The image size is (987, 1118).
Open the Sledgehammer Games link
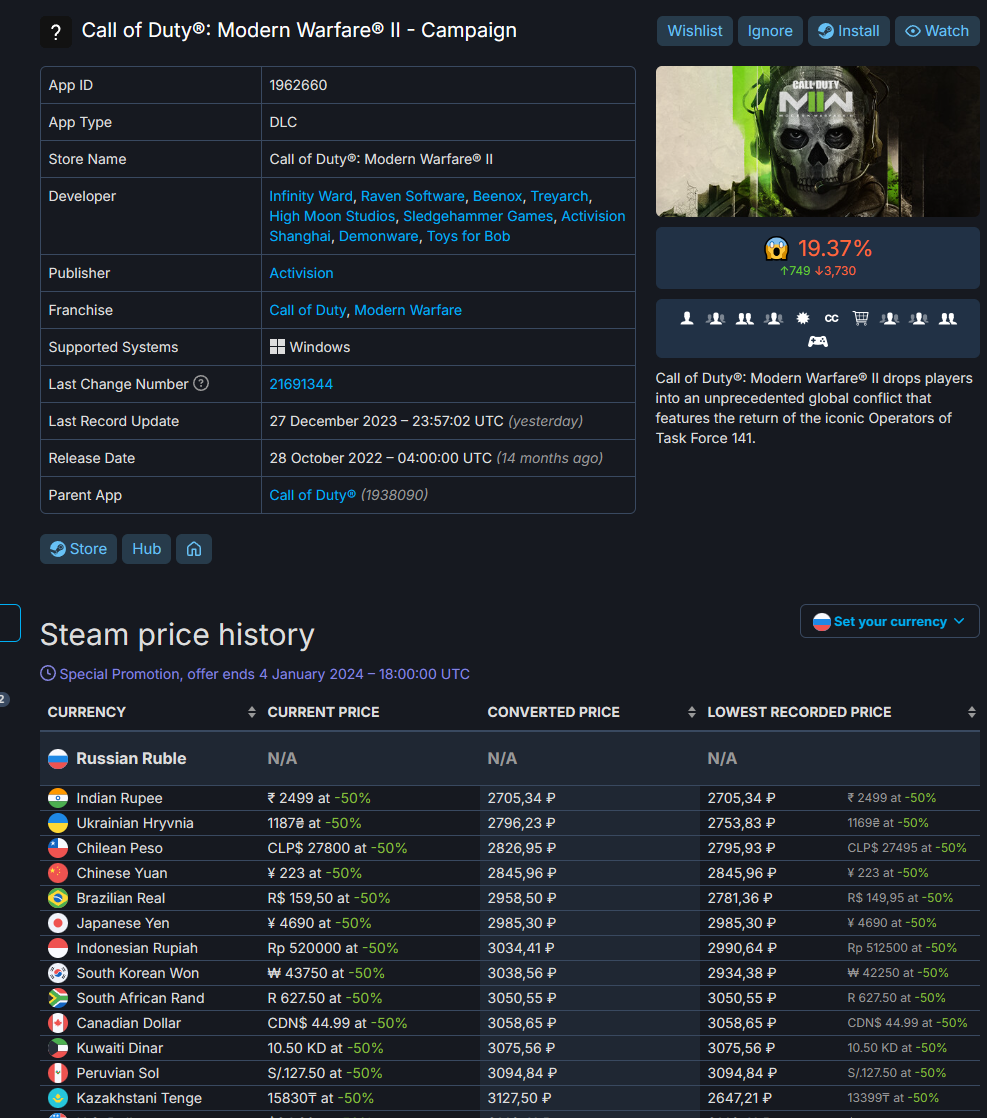coord(478,216)
